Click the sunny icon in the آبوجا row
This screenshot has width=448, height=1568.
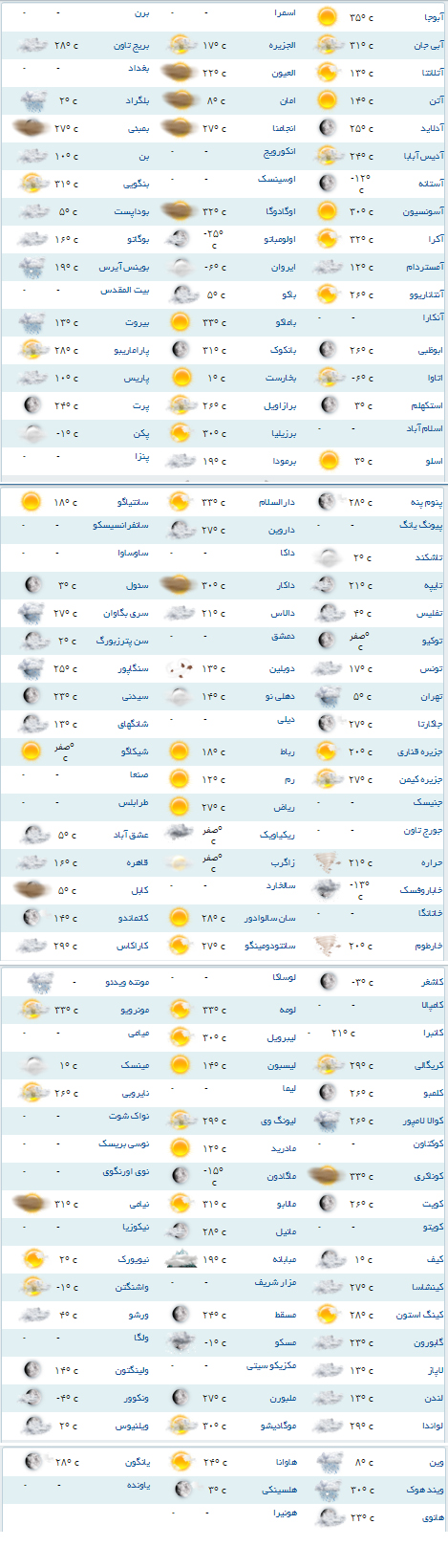coord(328,17)
